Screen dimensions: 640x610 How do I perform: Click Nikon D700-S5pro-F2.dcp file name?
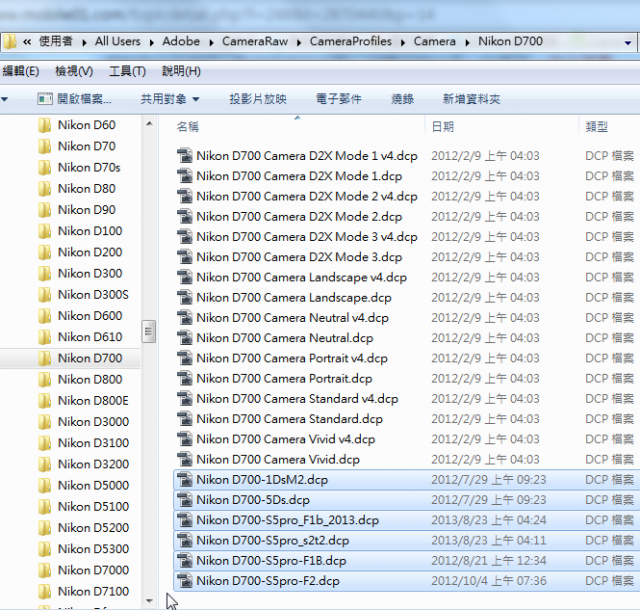[268, 581]
